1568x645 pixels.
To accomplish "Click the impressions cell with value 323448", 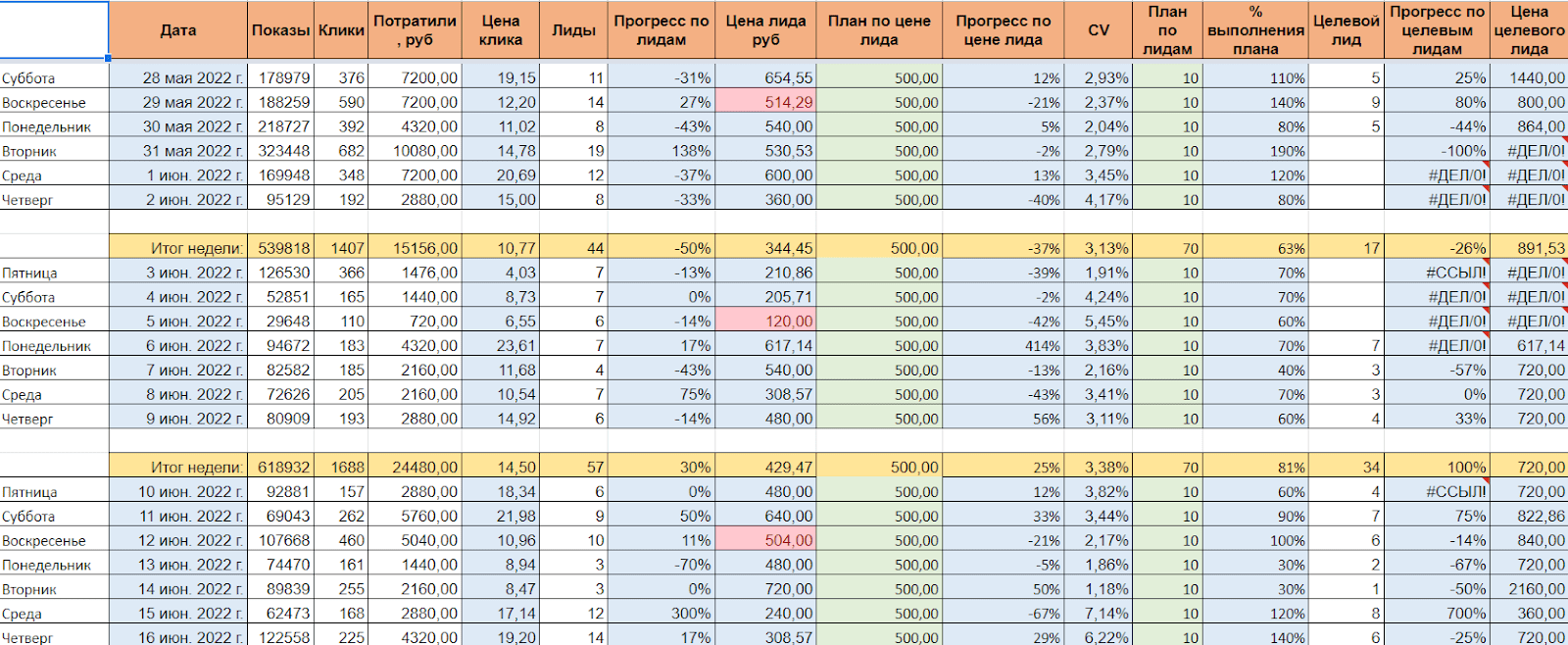I will pos(282,151).
